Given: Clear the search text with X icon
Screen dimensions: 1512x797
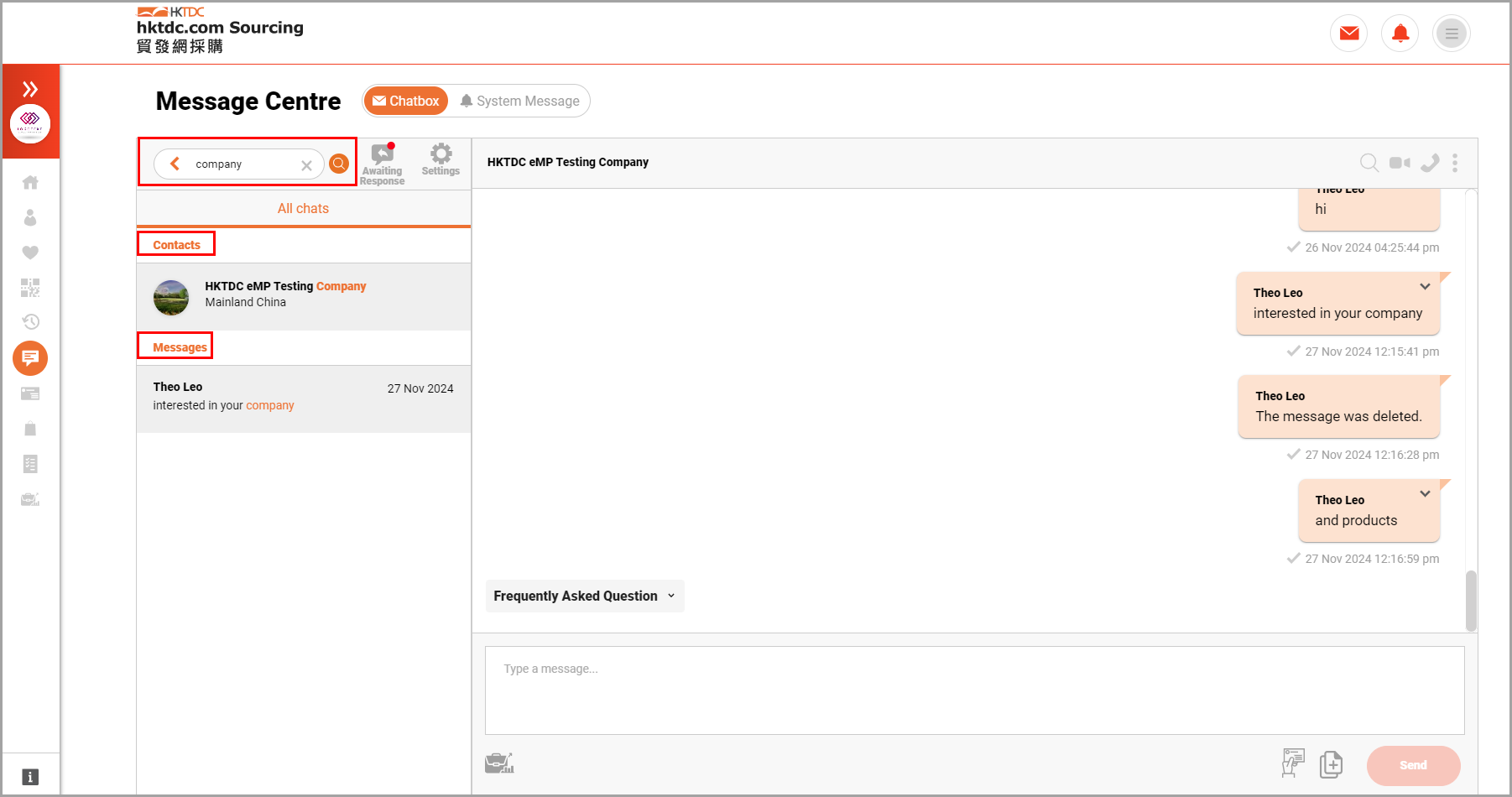Looking at the screenshot, I should [x=306, y=165].
